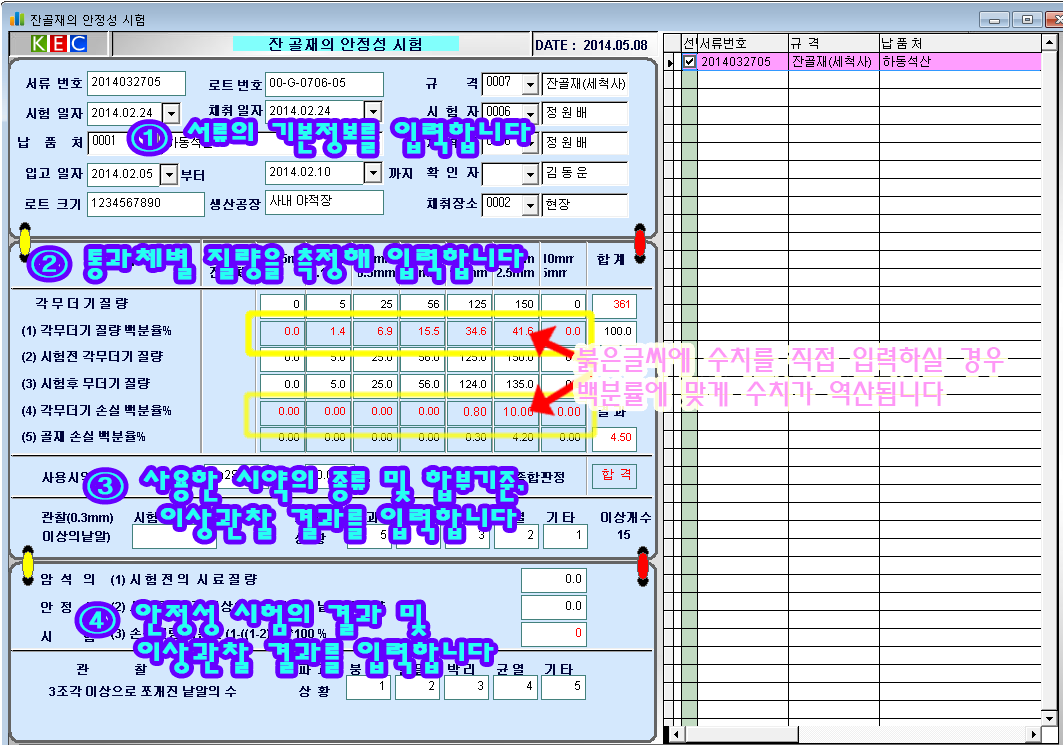
Task: Click the 확인자 name field 김동운
Action: tap(585, 174)
